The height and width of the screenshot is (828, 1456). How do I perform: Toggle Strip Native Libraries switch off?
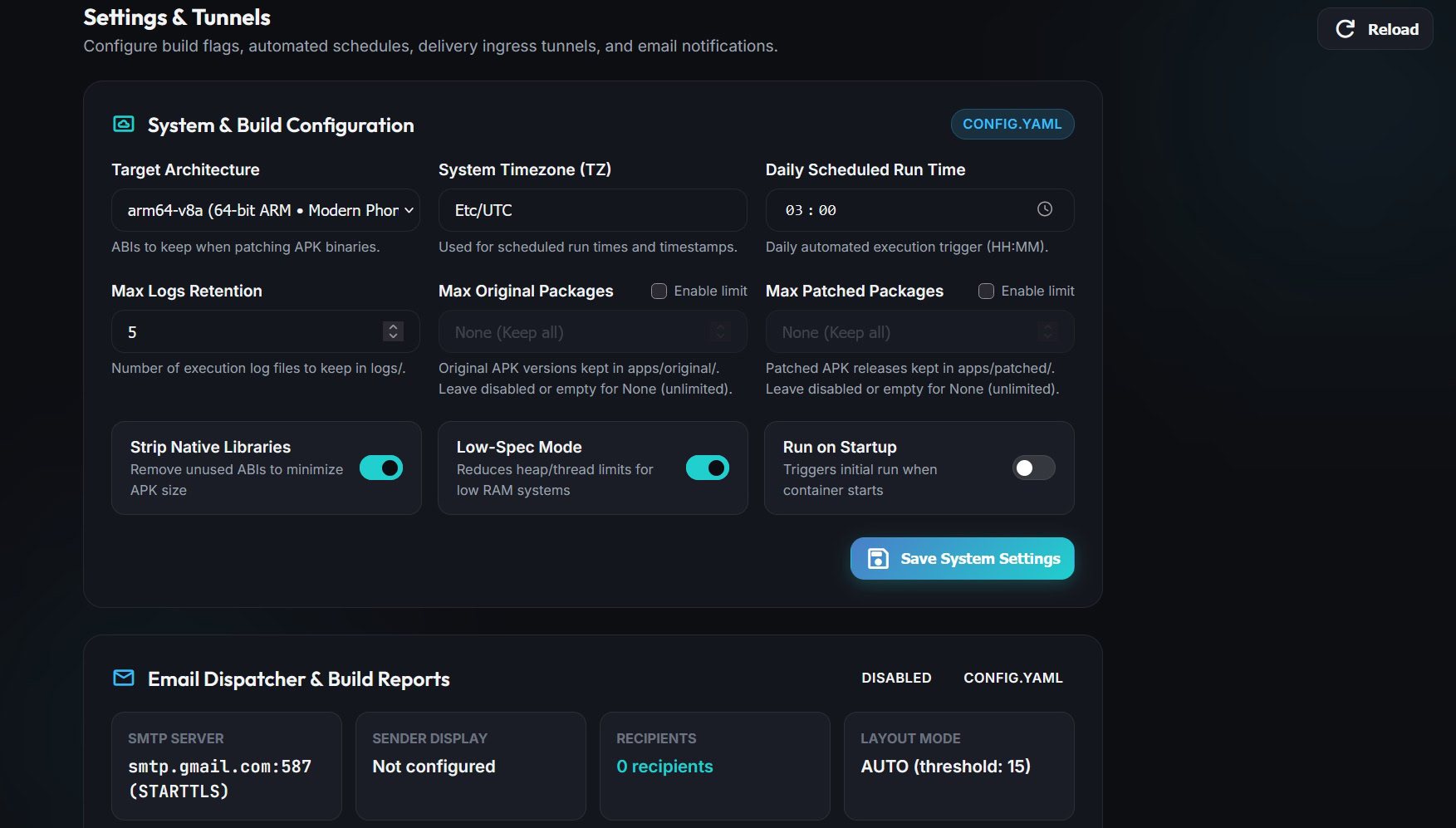(x=381, y=468)
